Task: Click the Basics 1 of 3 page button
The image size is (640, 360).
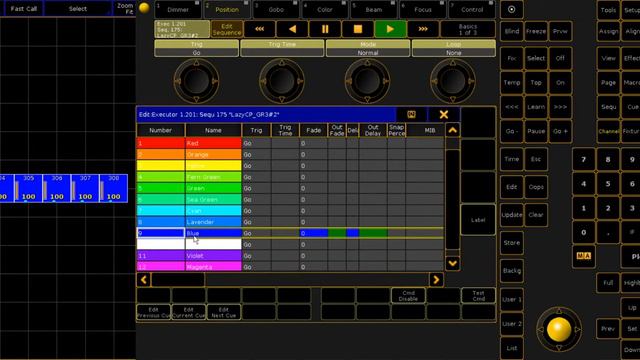Action: click(x=468, y=29)
